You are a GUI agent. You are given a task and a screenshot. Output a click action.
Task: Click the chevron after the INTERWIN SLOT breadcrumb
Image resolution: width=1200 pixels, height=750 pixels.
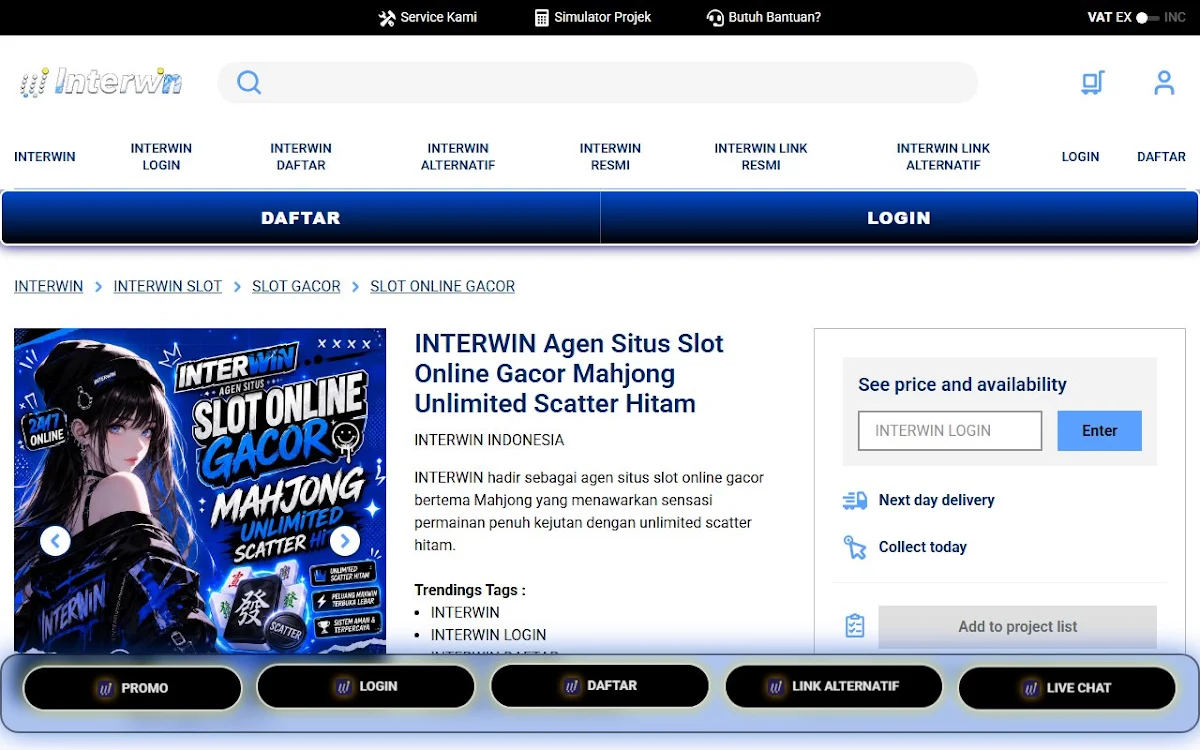pyautogui.click(x=237, y=287)
